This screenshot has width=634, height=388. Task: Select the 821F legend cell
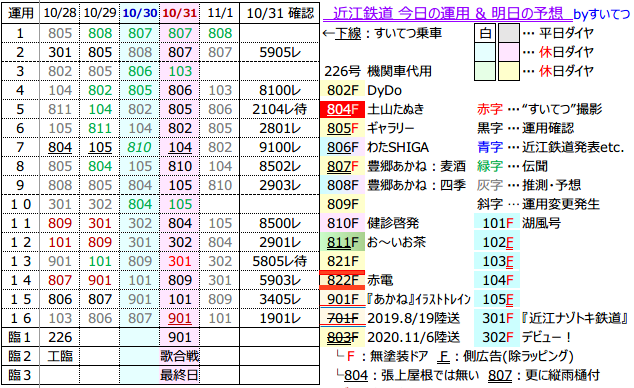[x=342, y=261]
